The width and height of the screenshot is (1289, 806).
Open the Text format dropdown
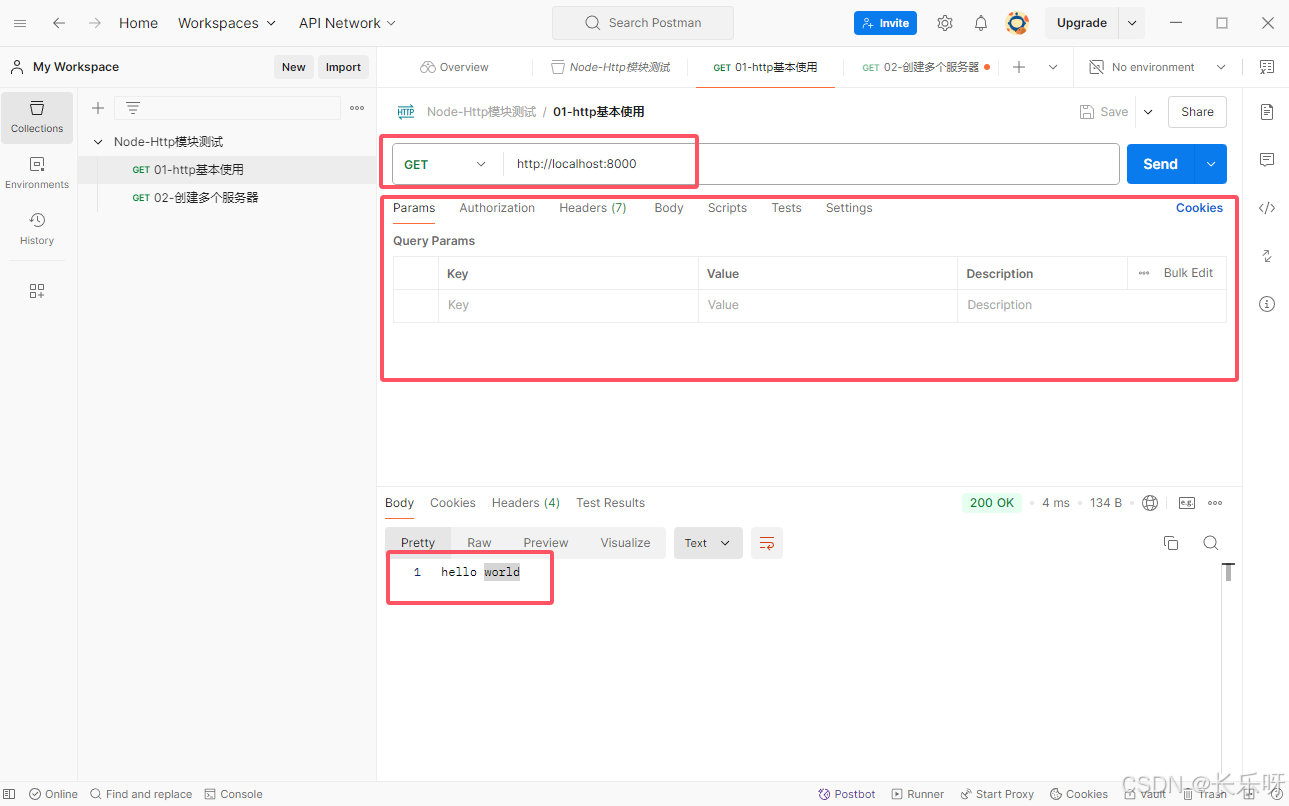708,543
